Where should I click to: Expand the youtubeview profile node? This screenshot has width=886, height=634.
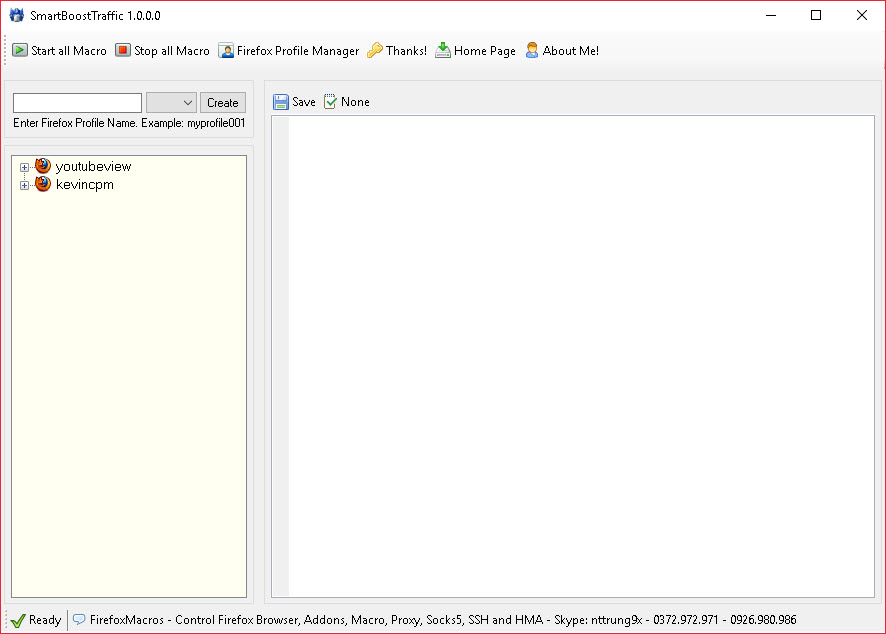tap(24, 167)
